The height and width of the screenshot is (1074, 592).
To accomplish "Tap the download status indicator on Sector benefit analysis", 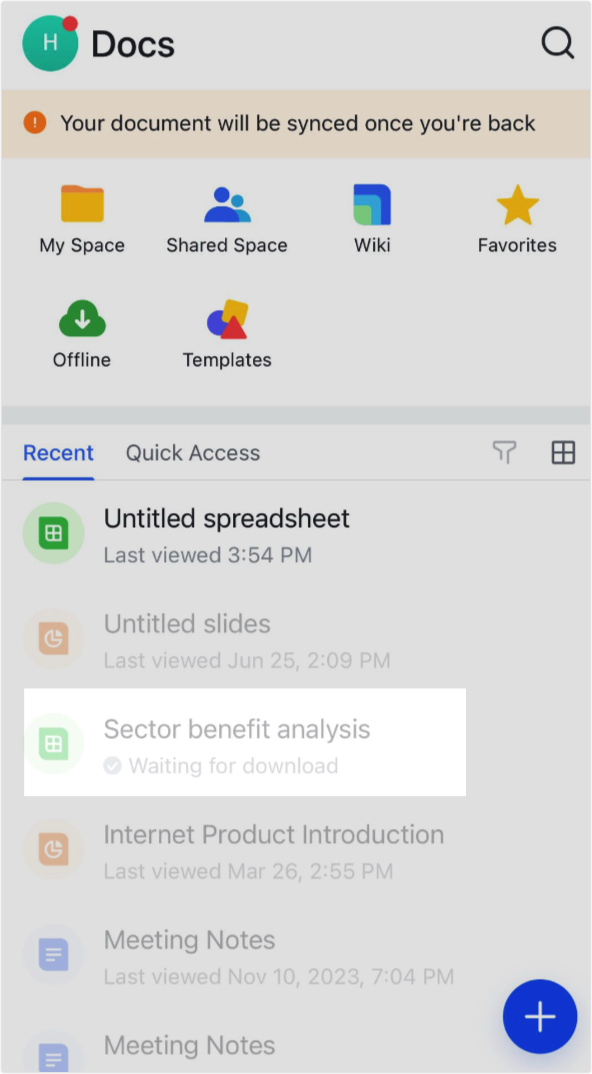I will pos(112,766).
